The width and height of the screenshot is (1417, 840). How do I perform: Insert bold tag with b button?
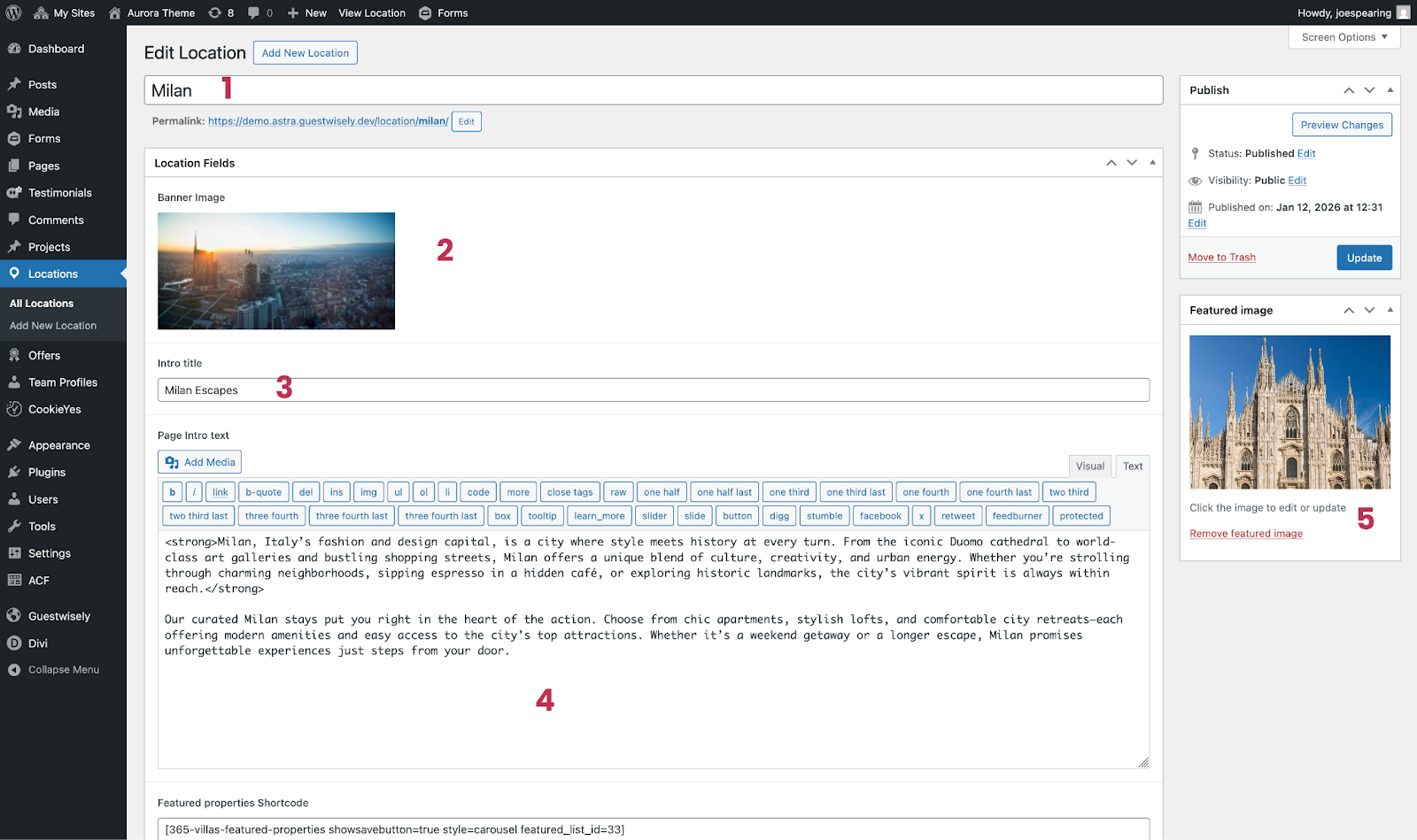coord(172,492)
